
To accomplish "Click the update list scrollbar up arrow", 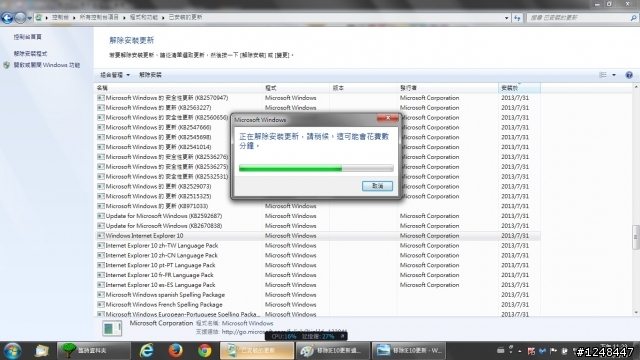I will tap(636, 87).
